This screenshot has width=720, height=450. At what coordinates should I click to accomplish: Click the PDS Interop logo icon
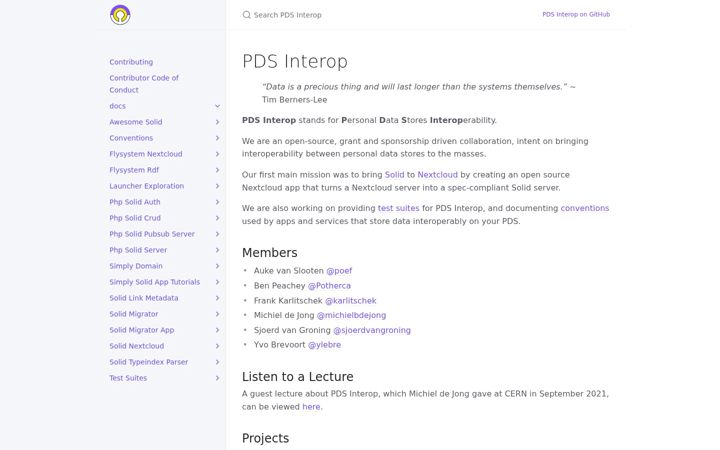(120, 15)
